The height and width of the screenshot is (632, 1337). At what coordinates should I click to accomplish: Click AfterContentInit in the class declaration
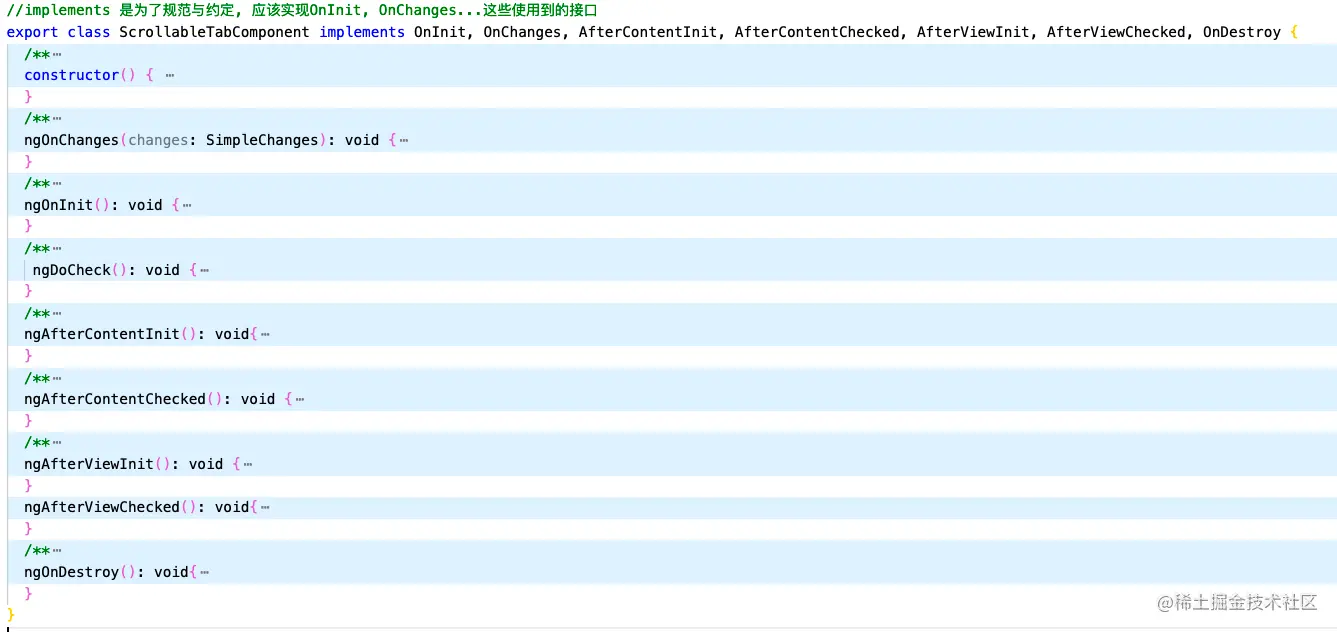coord(648,32)
